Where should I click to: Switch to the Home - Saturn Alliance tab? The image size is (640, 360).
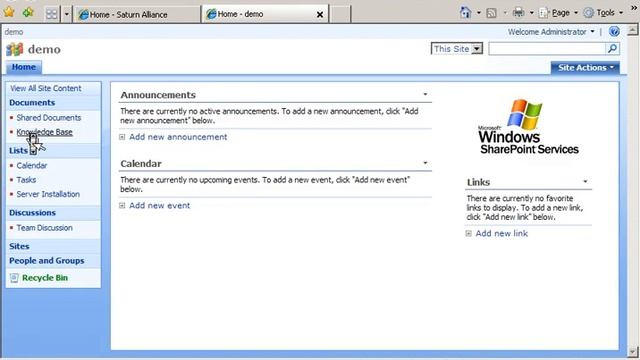[137, 15]
